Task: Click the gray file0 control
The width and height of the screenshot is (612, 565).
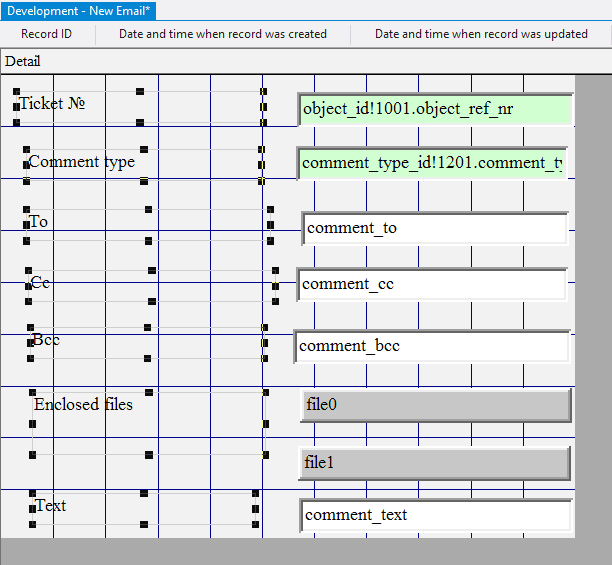Action: [x=435, y=405]
